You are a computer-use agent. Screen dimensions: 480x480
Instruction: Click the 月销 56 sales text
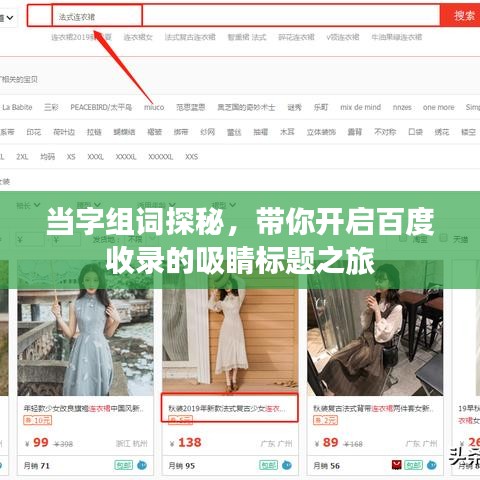[x=327, y=466]
